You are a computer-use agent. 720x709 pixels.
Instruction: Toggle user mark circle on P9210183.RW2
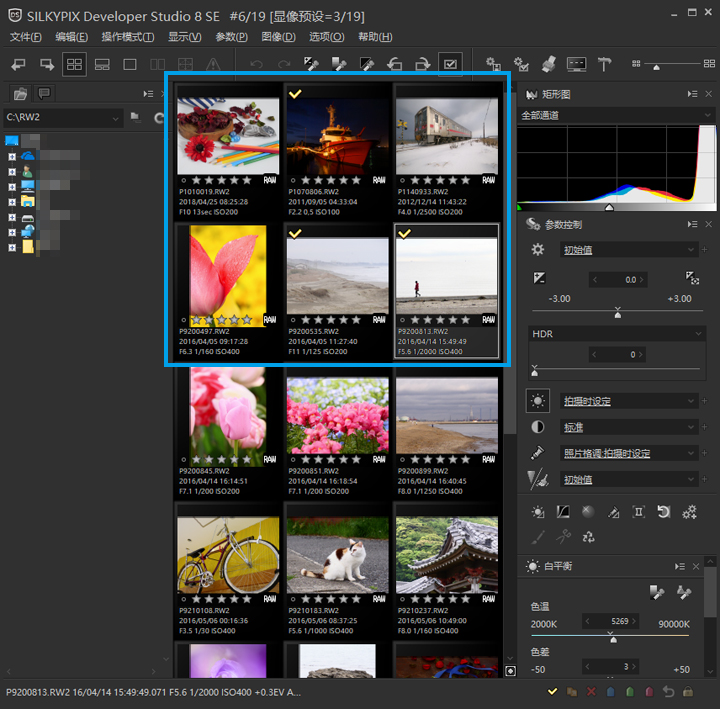click(293, 599)
